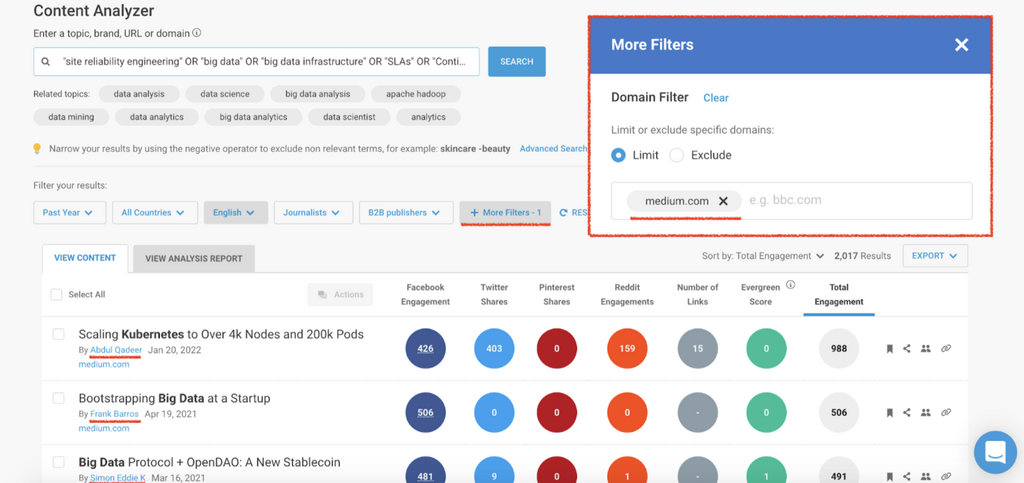Click backlinks chain icon in Bootstrapping Big Data row
The image size is (1024, 483).
(946, 412)
